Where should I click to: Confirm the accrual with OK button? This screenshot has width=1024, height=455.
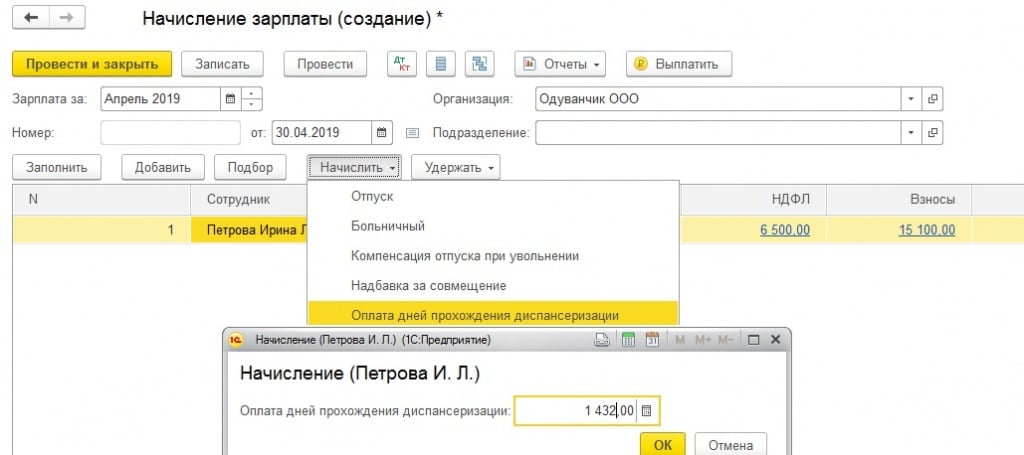tap(663, 444)
